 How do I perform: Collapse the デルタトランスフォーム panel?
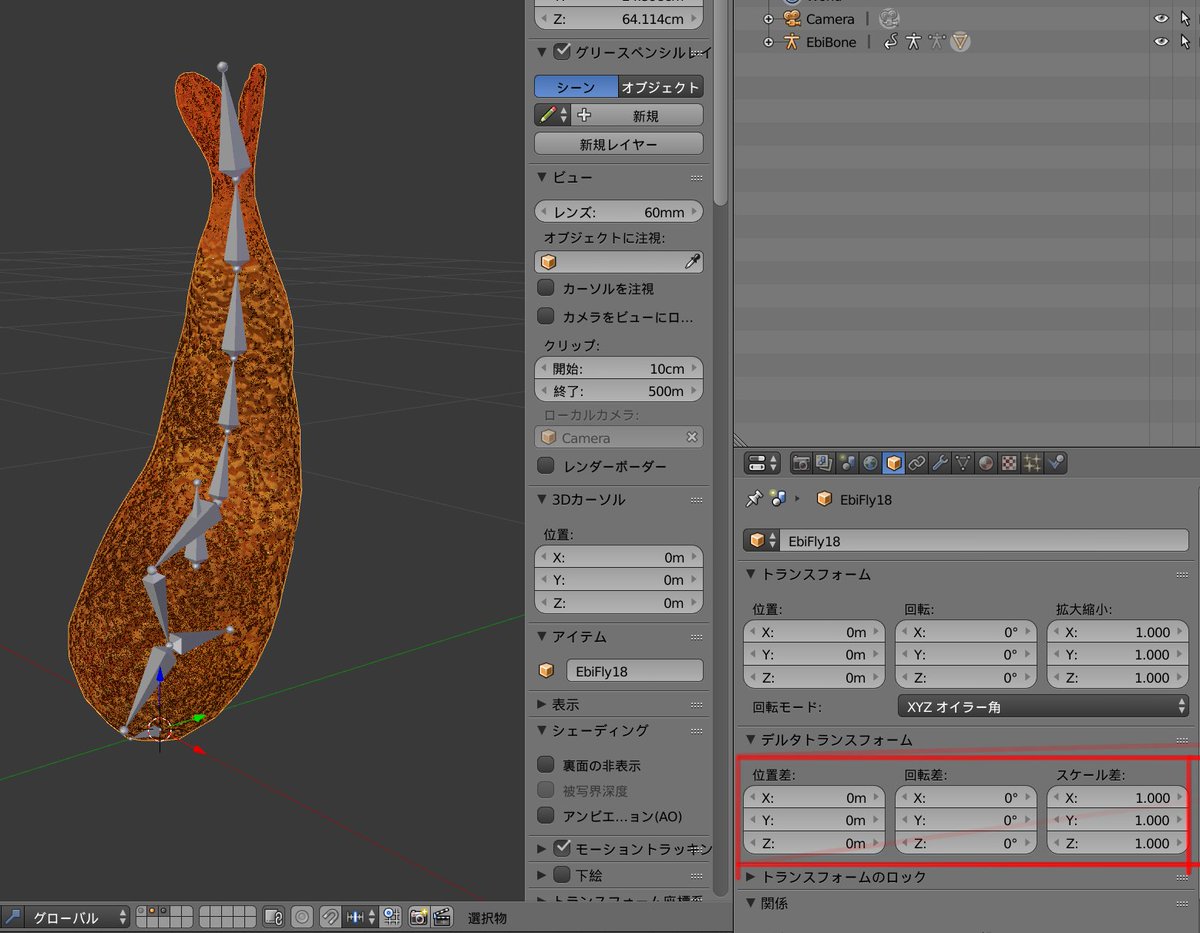pyautogui.click(x=751, y=740)
